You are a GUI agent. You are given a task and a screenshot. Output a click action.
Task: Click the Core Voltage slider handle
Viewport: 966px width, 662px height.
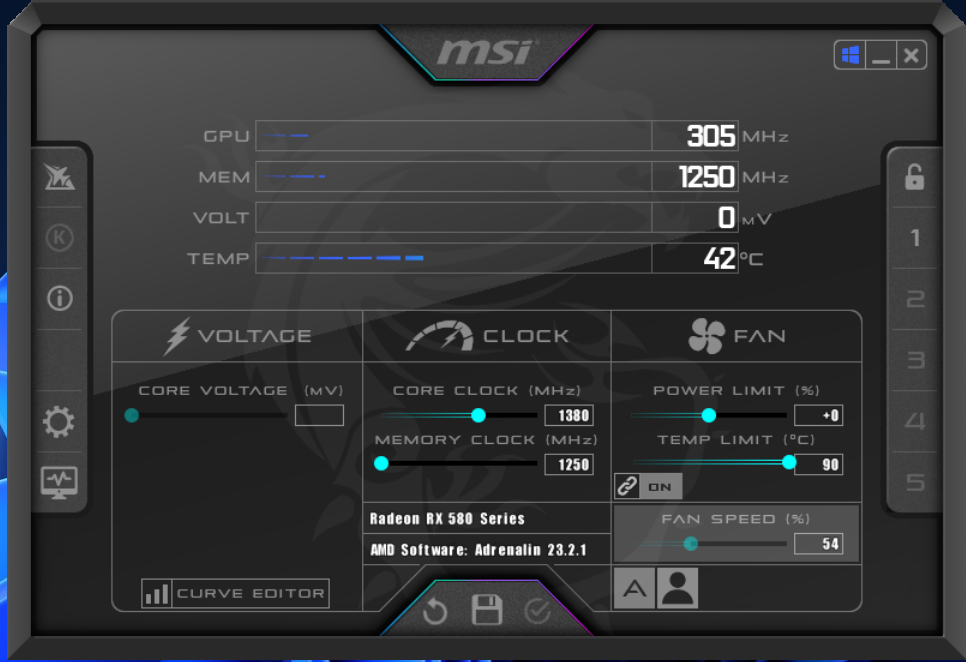click(x=131, y=415)
